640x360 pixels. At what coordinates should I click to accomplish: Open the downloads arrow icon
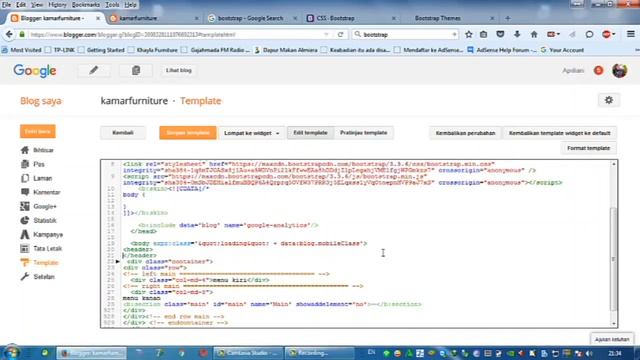(517, 35)
